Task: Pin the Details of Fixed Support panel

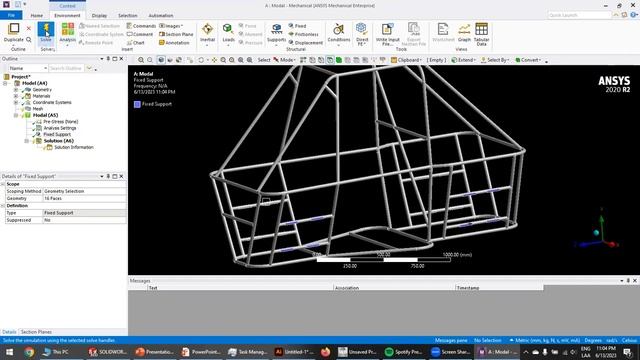Action: pos(108,176)
